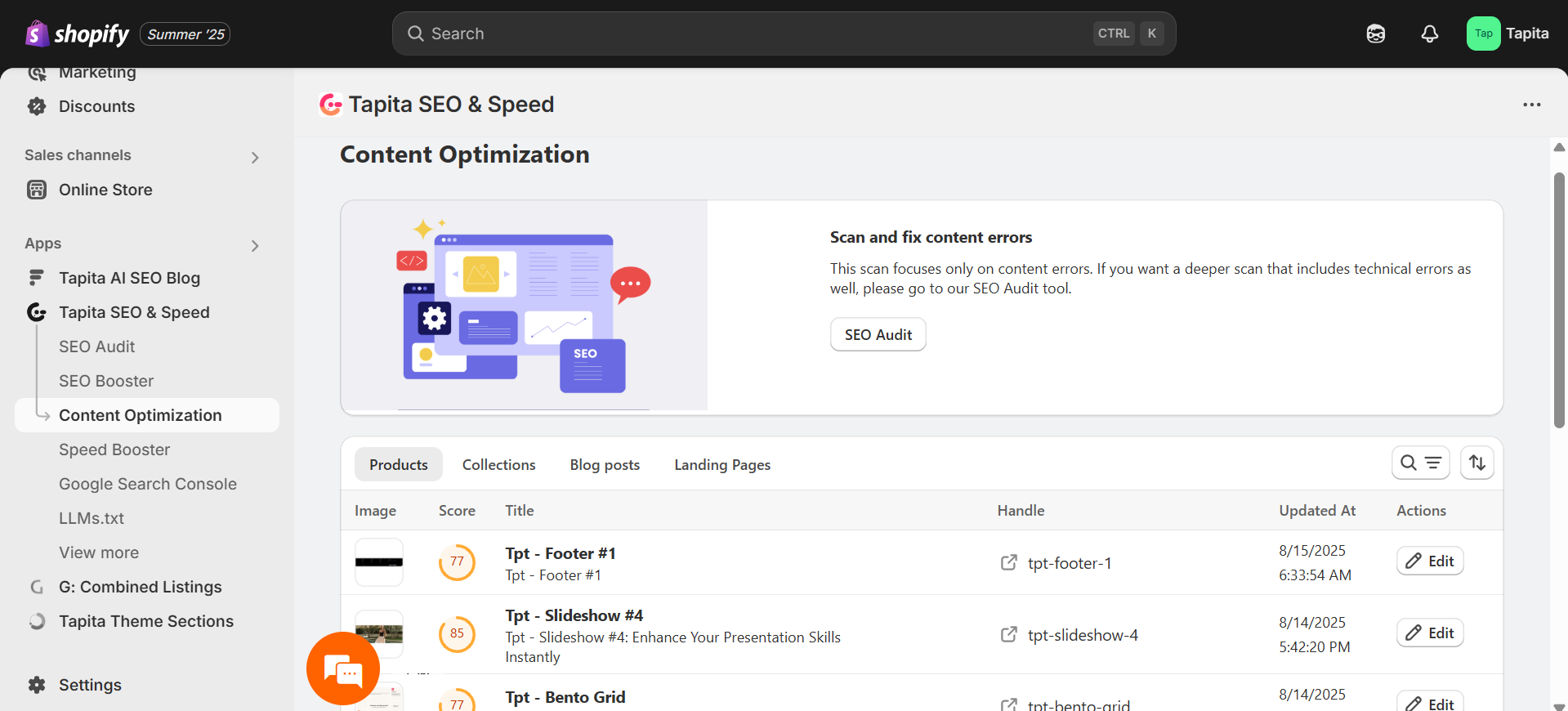Image resolution: width=1568 pixels, height=711 pixels.
Task: Click the Settings sidebar label
Action: 90,685
